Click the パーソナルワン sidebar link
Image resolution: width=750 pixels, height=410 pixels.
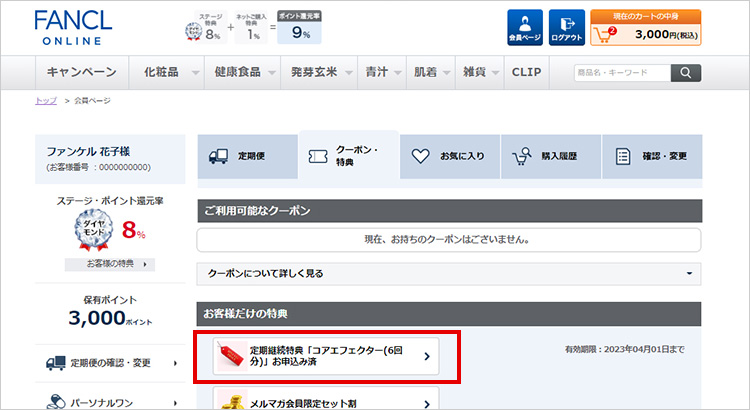click(x=110, y=402)
